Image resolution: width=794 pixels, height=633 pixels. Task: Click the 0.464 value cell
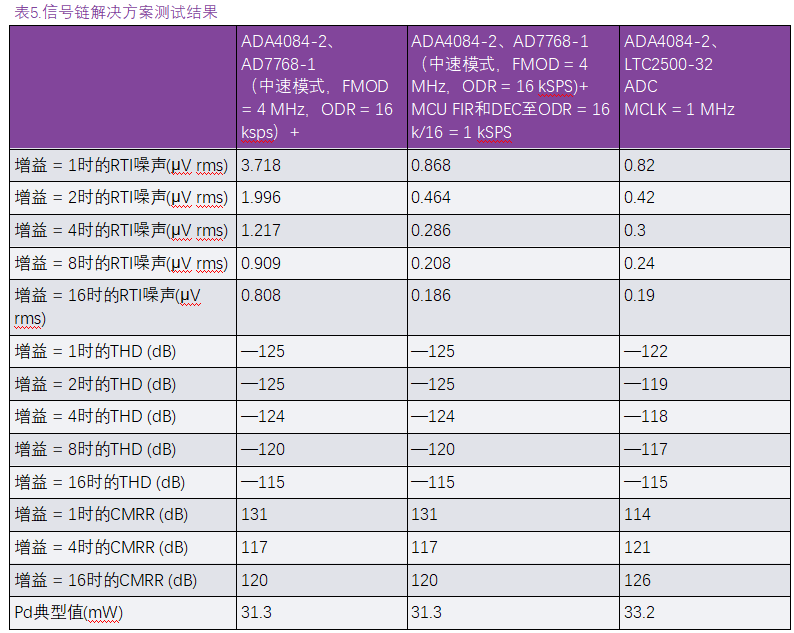tap(431, 197)
